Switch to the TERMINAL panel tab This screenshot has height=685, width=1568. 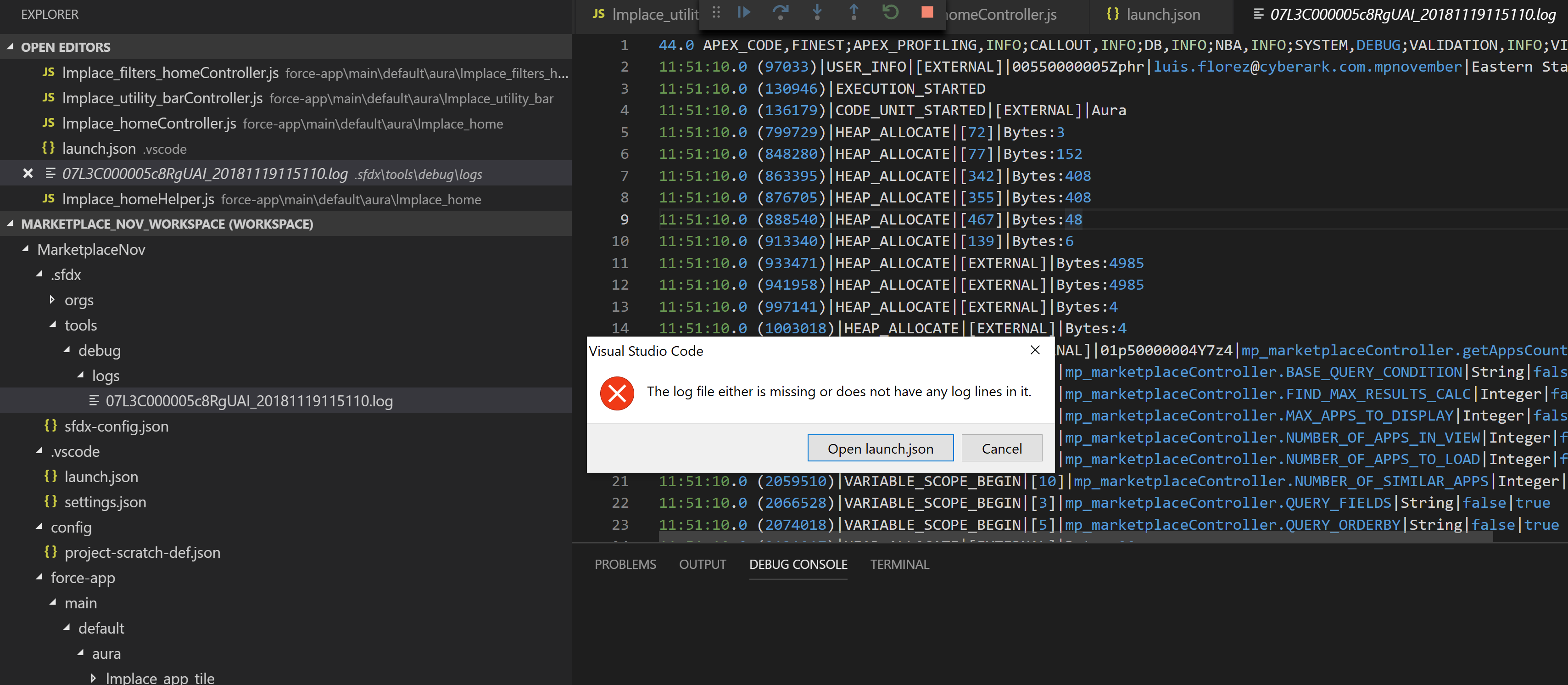point(899,564)
